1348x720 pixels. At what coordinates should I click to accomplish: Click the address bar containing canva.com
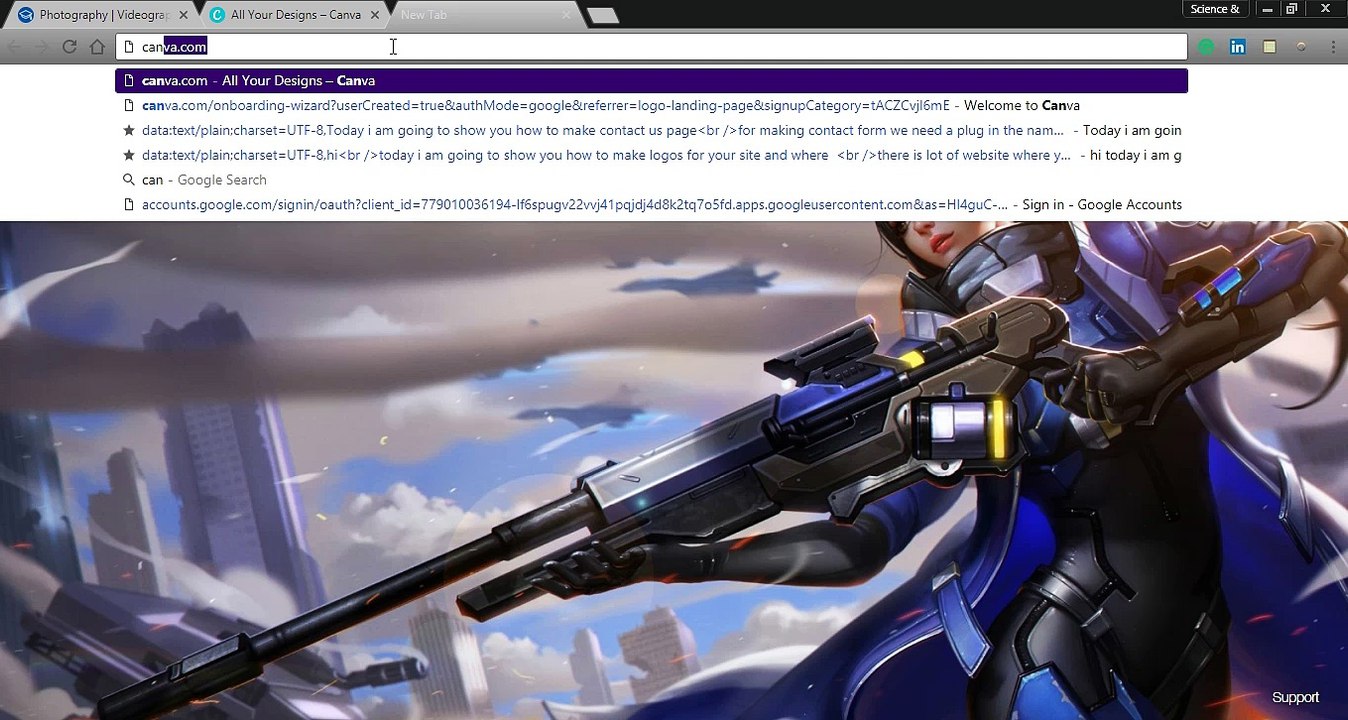[651, 47]
